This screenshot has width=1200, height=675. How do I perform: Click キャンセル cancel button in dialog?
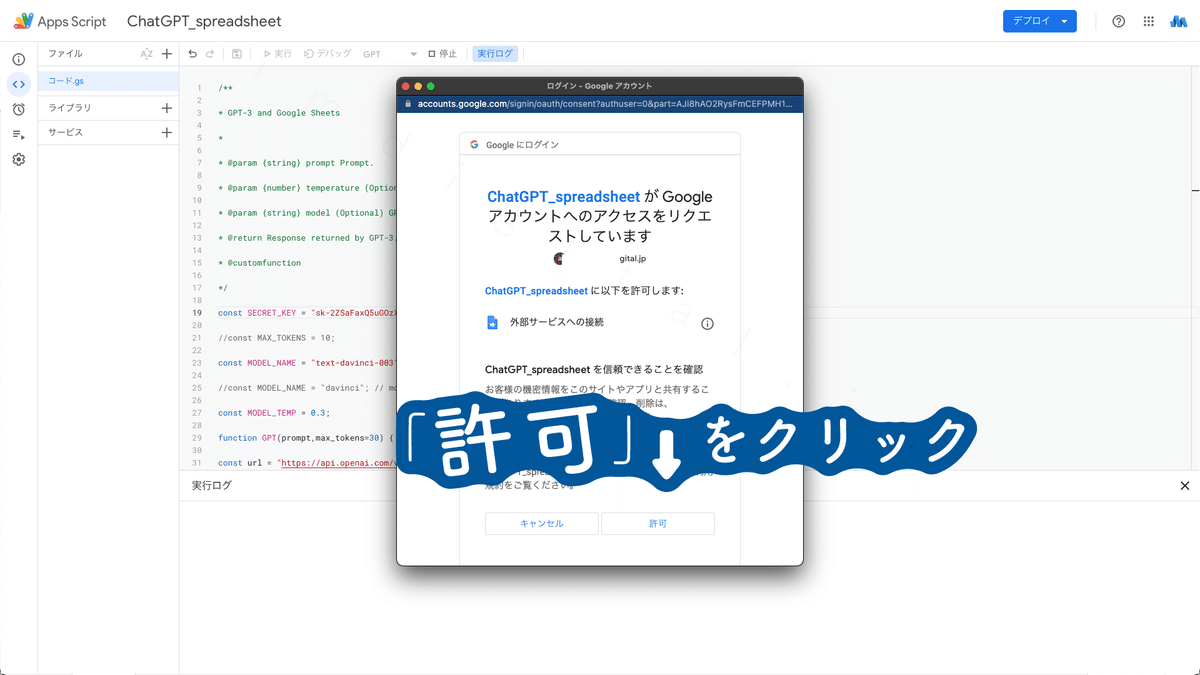click(542, 524)
